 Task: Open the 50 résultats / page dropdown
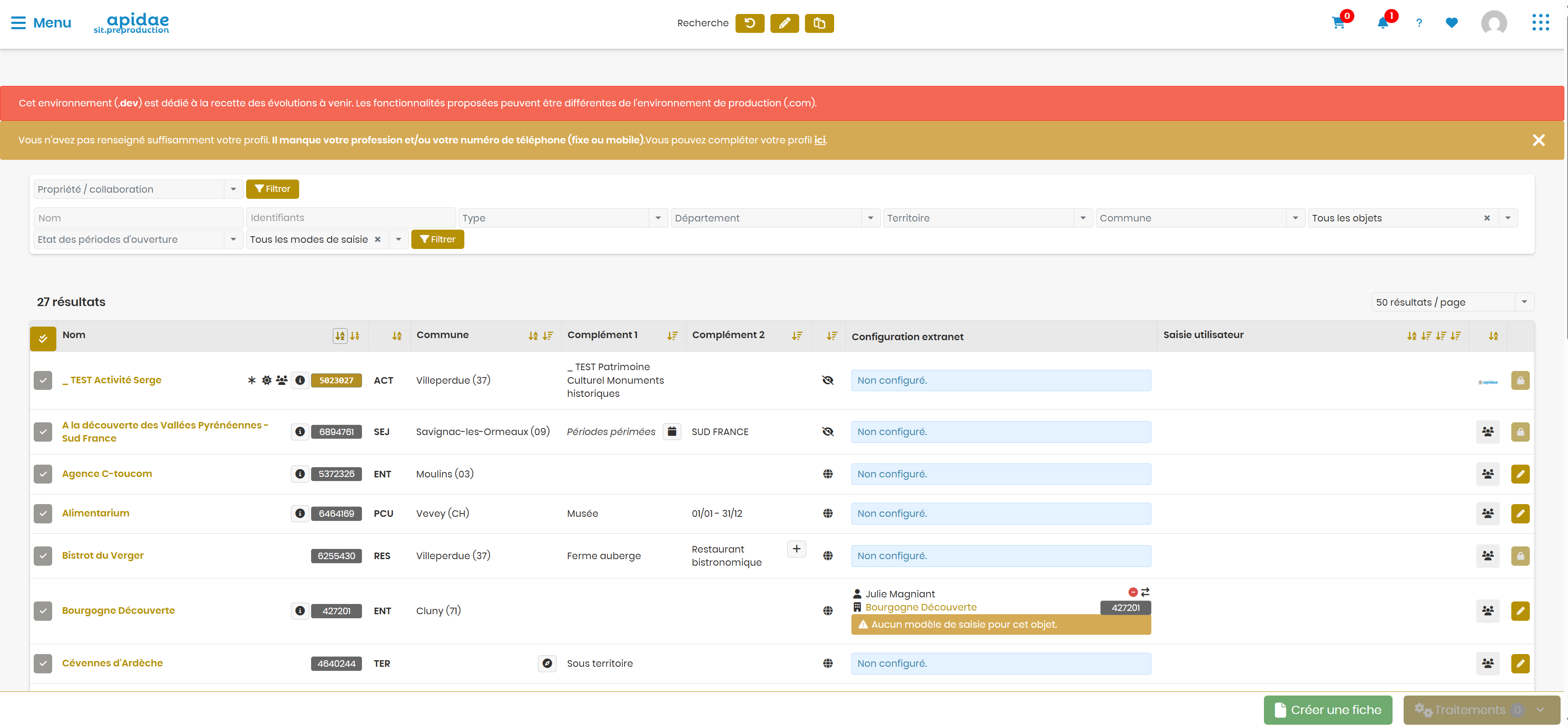(1453, 302)
